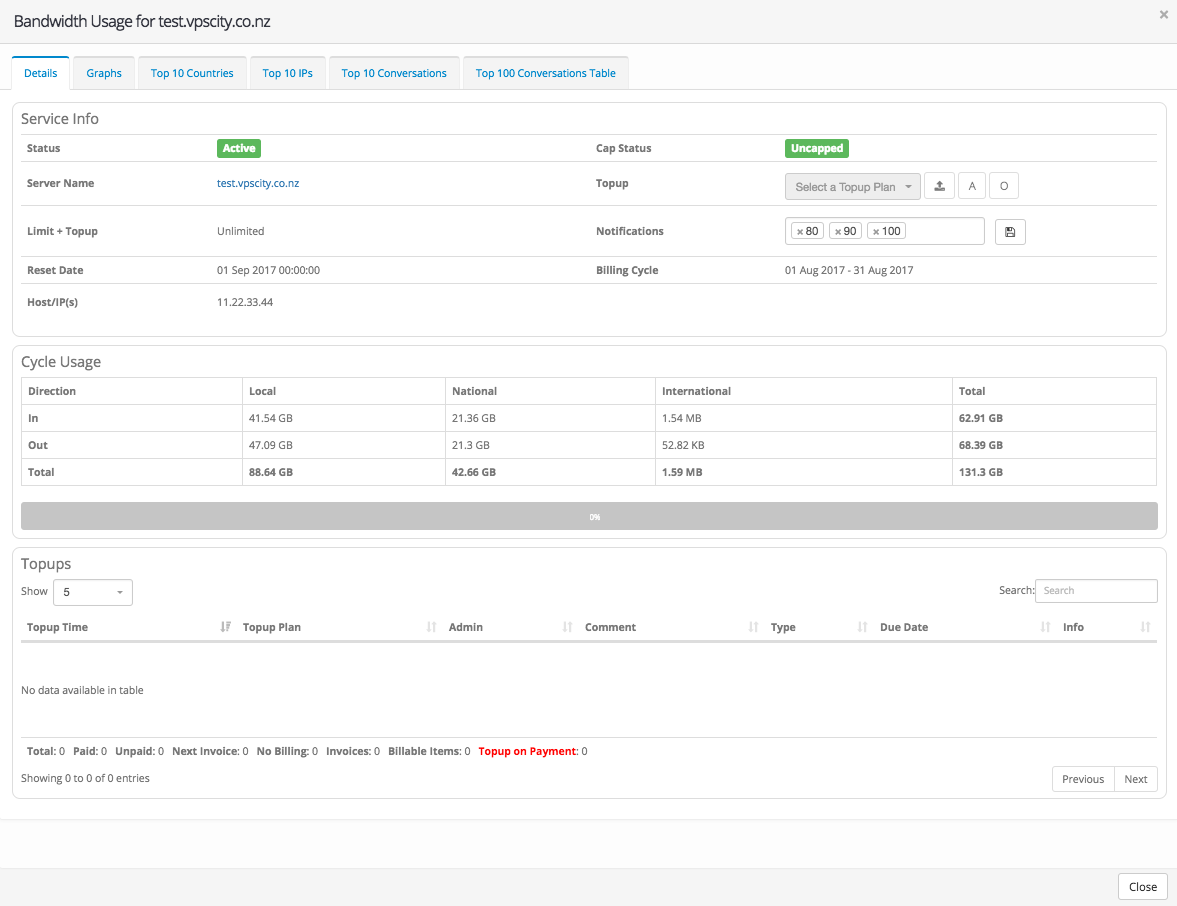This screenshot has width=1177, height=906.
Task: Remove the 90 notification tag
Action: 838,232
